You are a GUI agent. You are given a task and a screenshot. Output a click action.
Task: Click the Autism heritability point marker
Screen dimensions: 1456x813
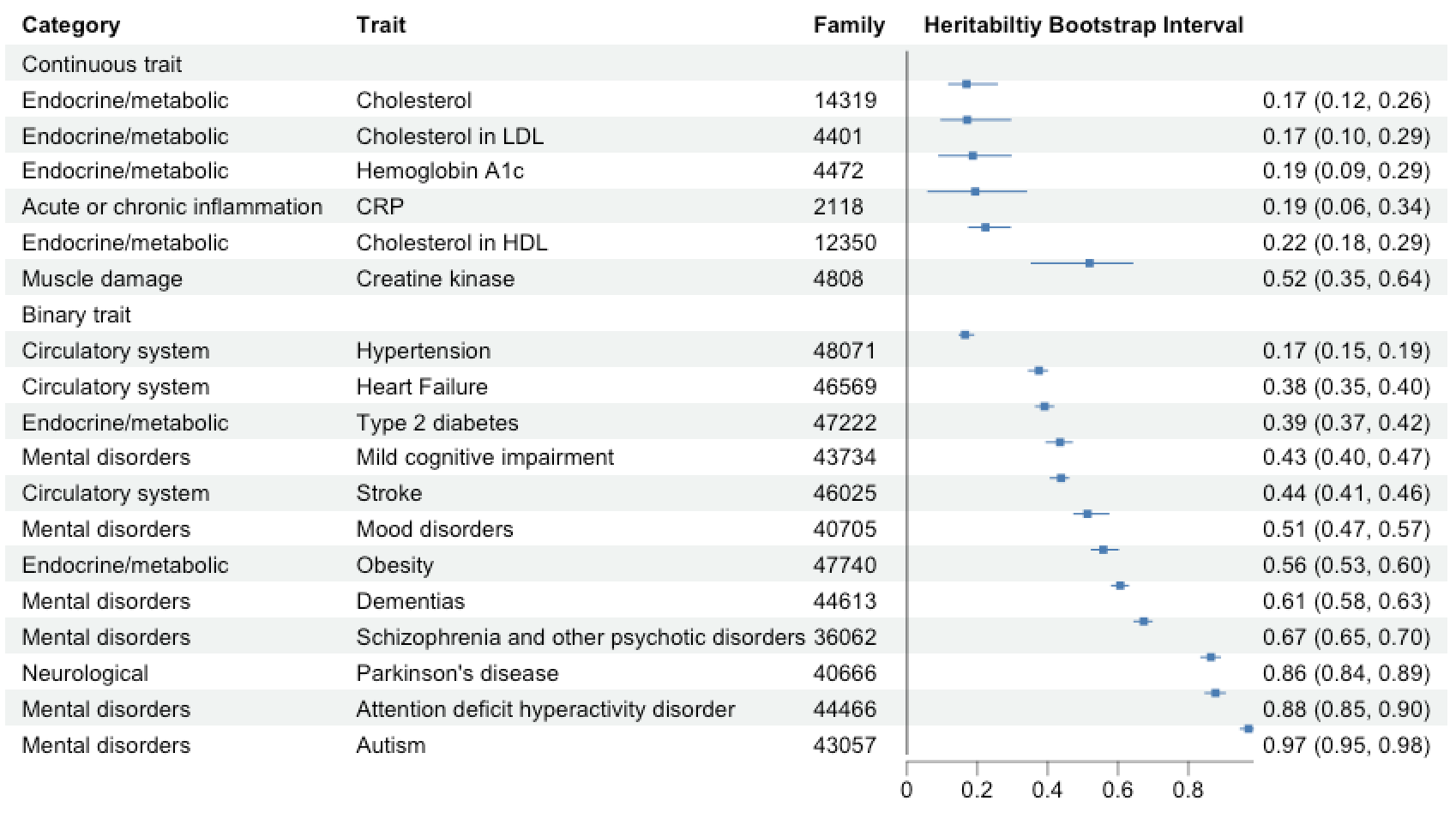pyautogui.click(x=1248, y=729)
